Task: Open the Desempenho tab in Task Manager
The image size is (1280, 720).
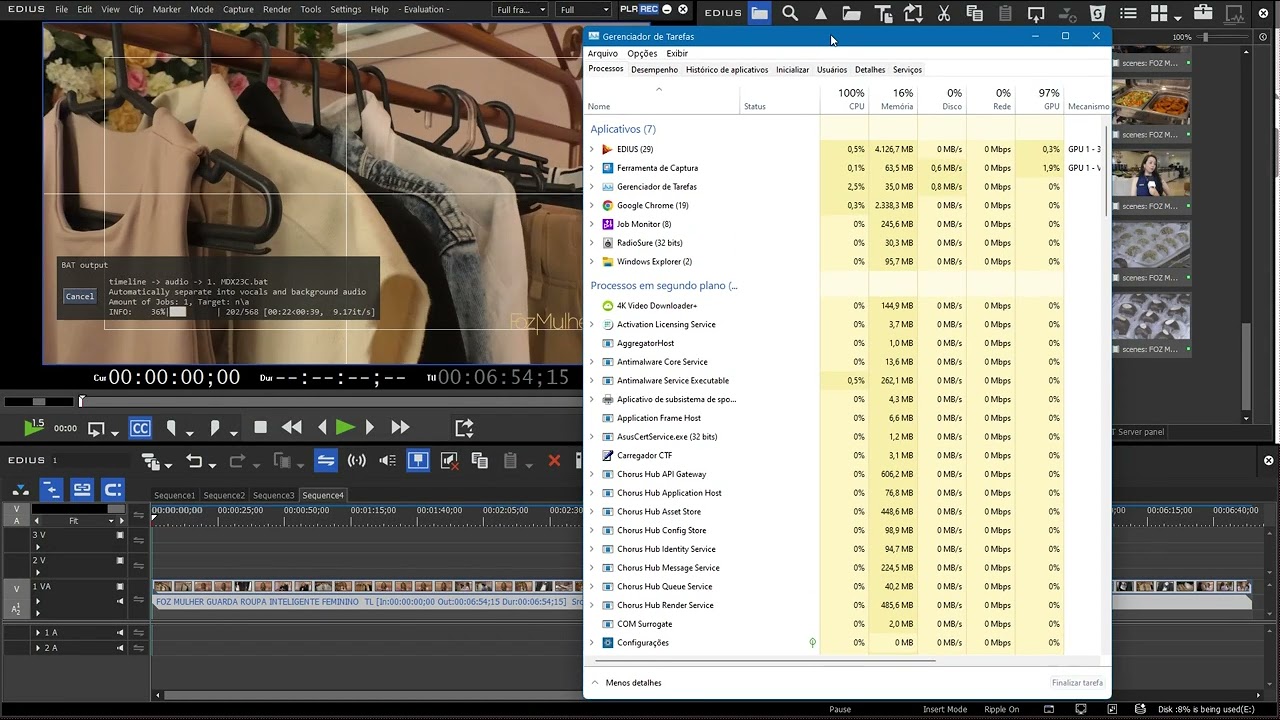Action: [654, 70]
